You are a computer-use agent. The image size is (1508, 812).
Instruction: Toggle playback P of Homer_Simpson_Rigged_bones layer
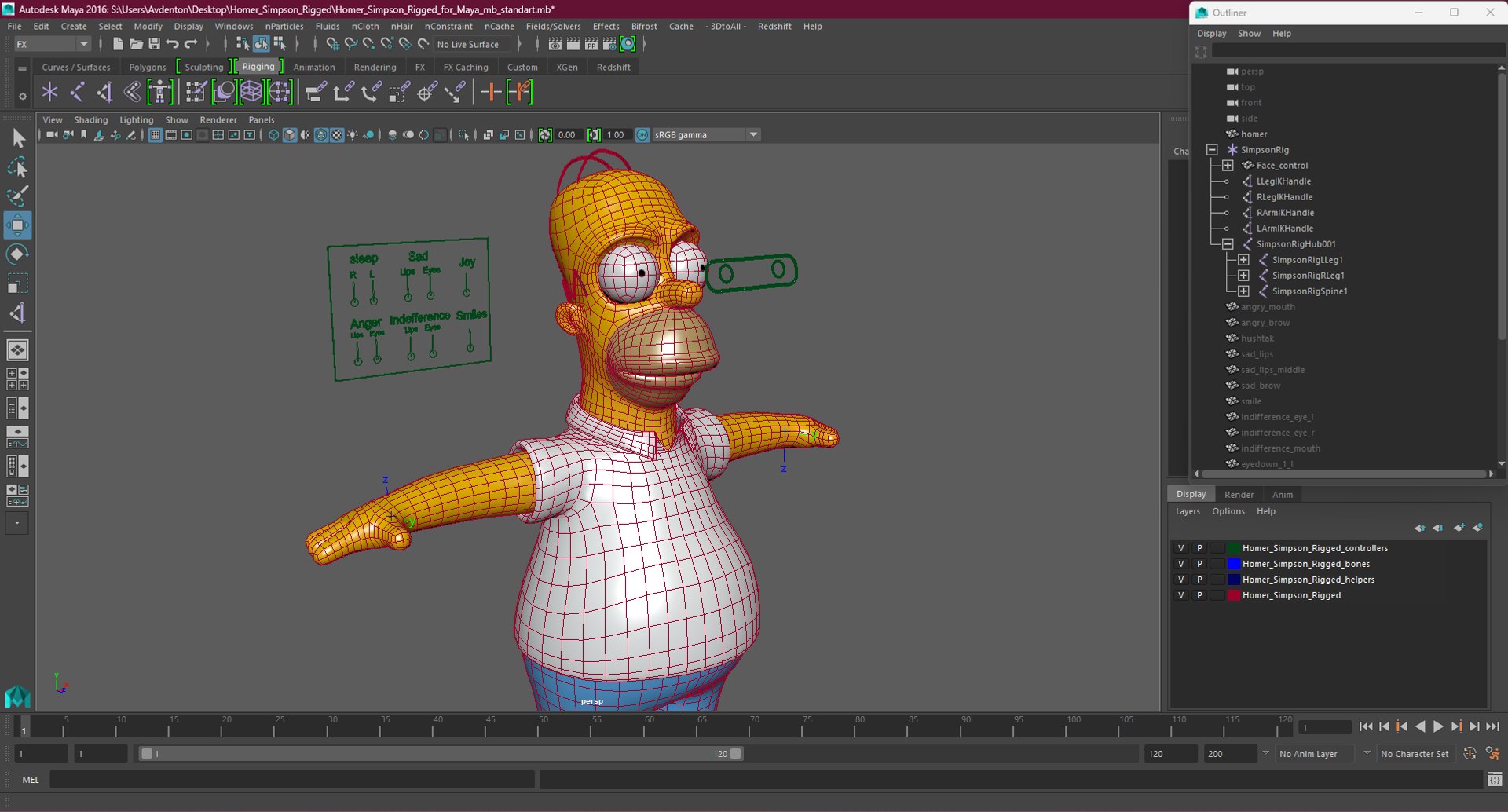pyautogui.click(x=1199, y=564)
